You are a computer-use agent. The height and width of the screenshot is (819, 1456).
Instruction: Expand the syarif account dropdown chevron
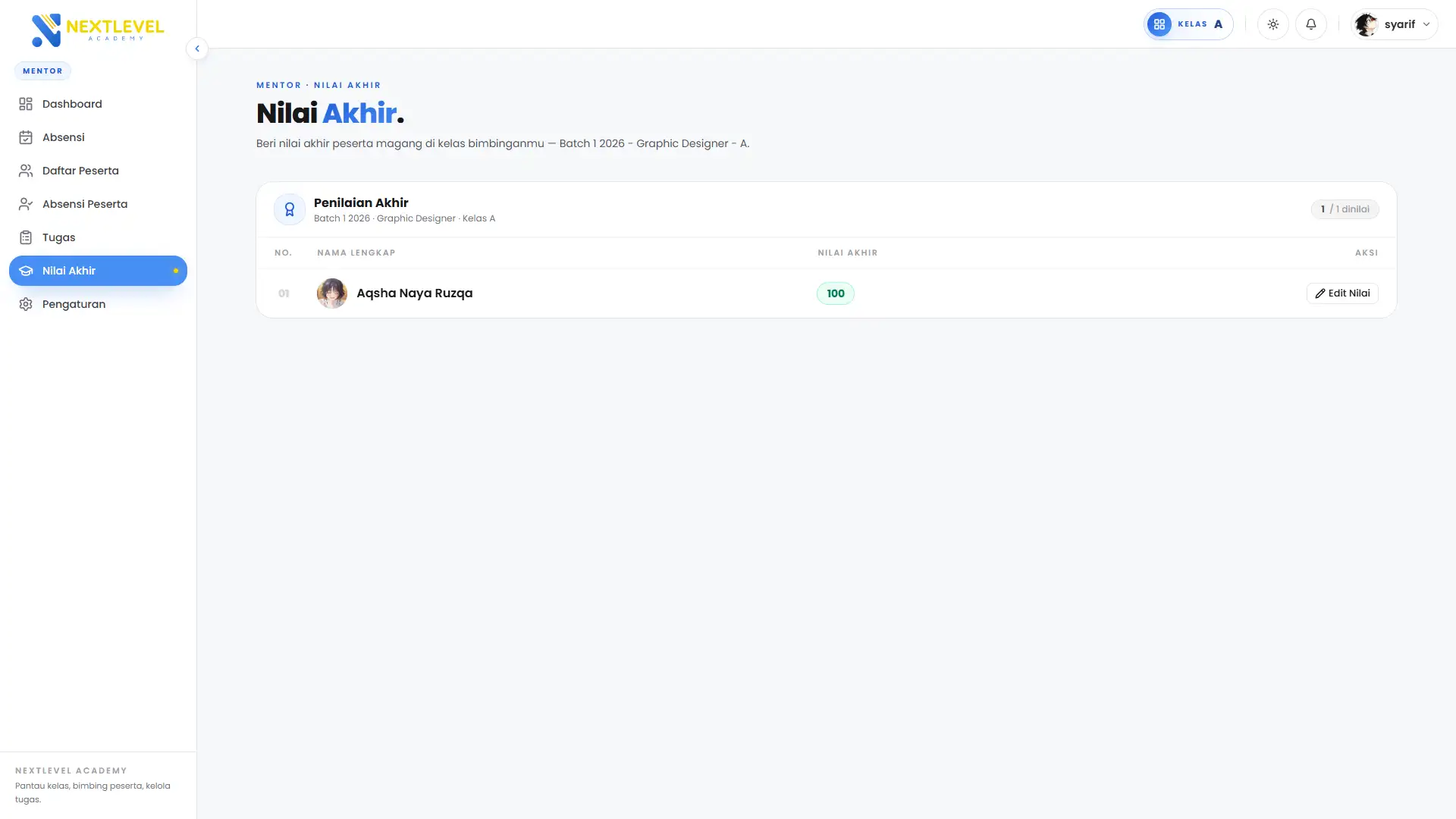pos(1426,24)
